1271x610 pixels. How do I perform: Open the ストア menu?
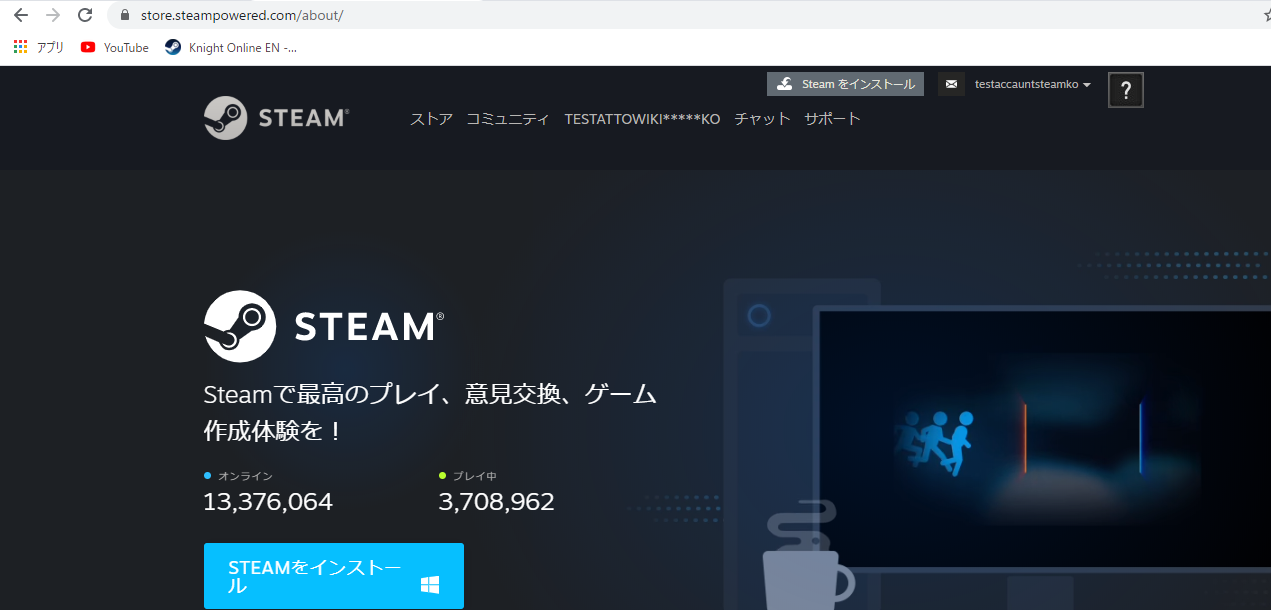(x=431, y=119)
